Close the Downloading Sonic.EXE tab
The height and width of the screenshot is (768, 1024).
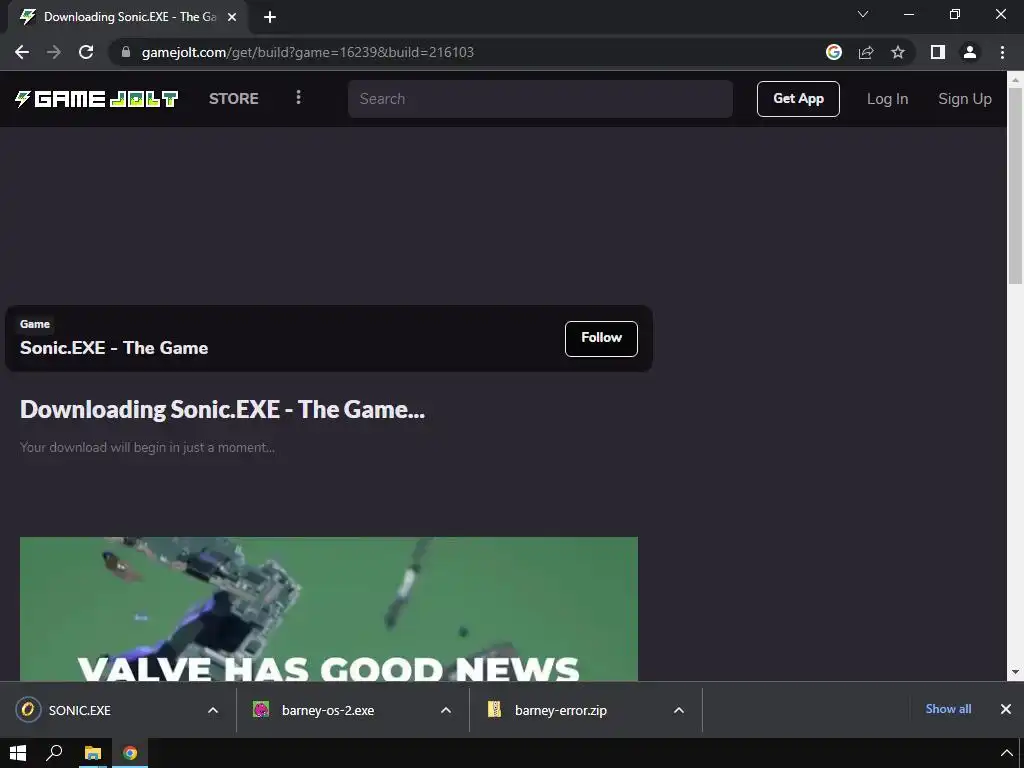point(232,18)
